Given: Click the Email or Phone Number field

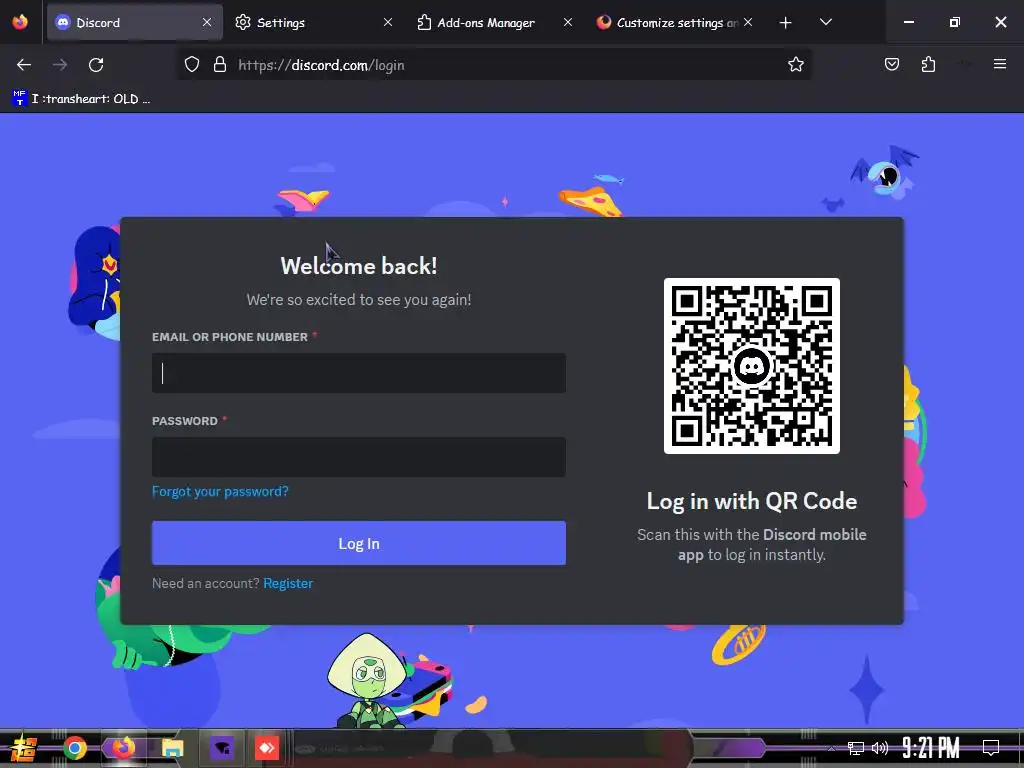Looking at the screenshot, I should click(x=359, y=373).
